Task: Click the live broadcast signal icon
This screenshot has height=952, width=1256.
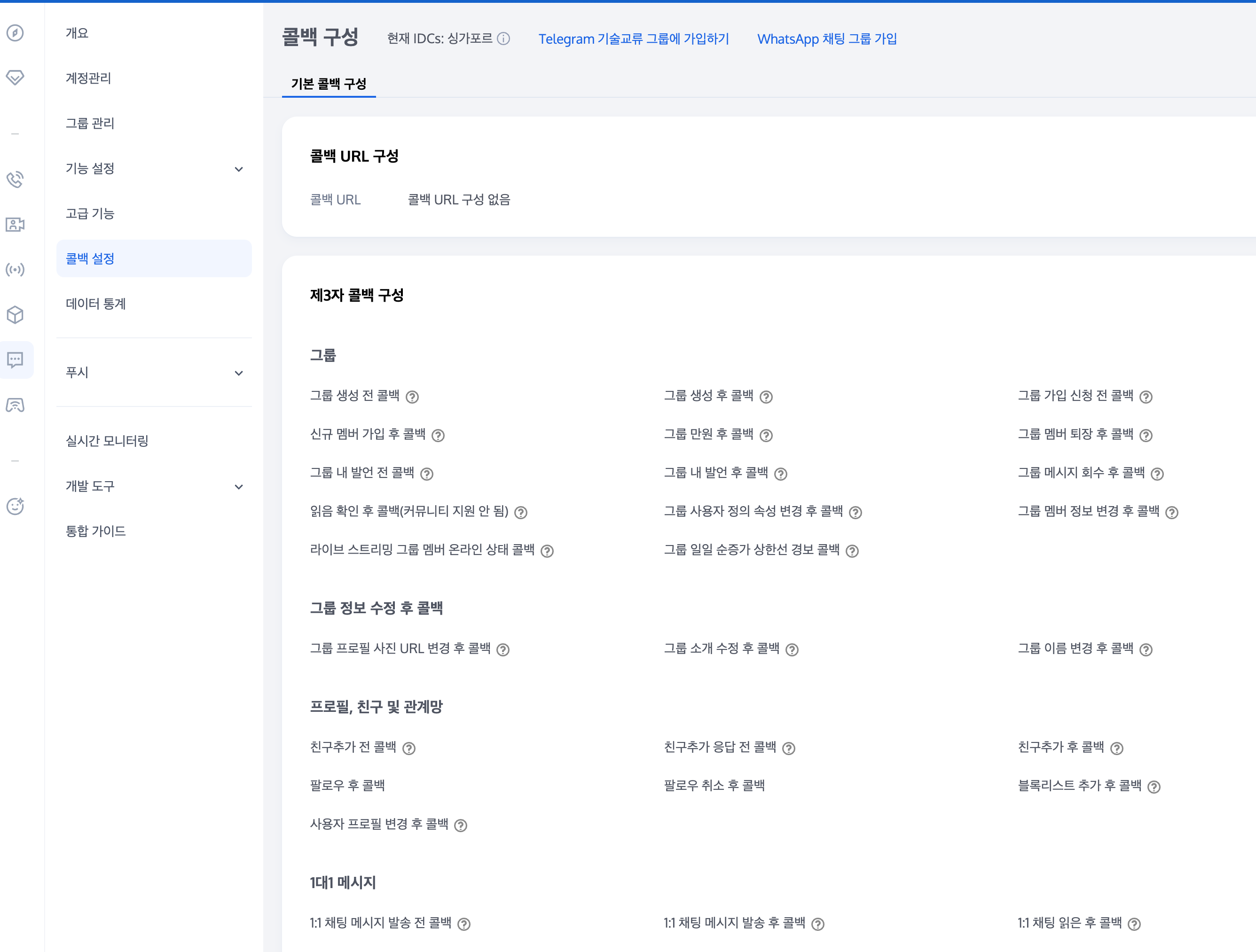Action: tap(16, 270)
